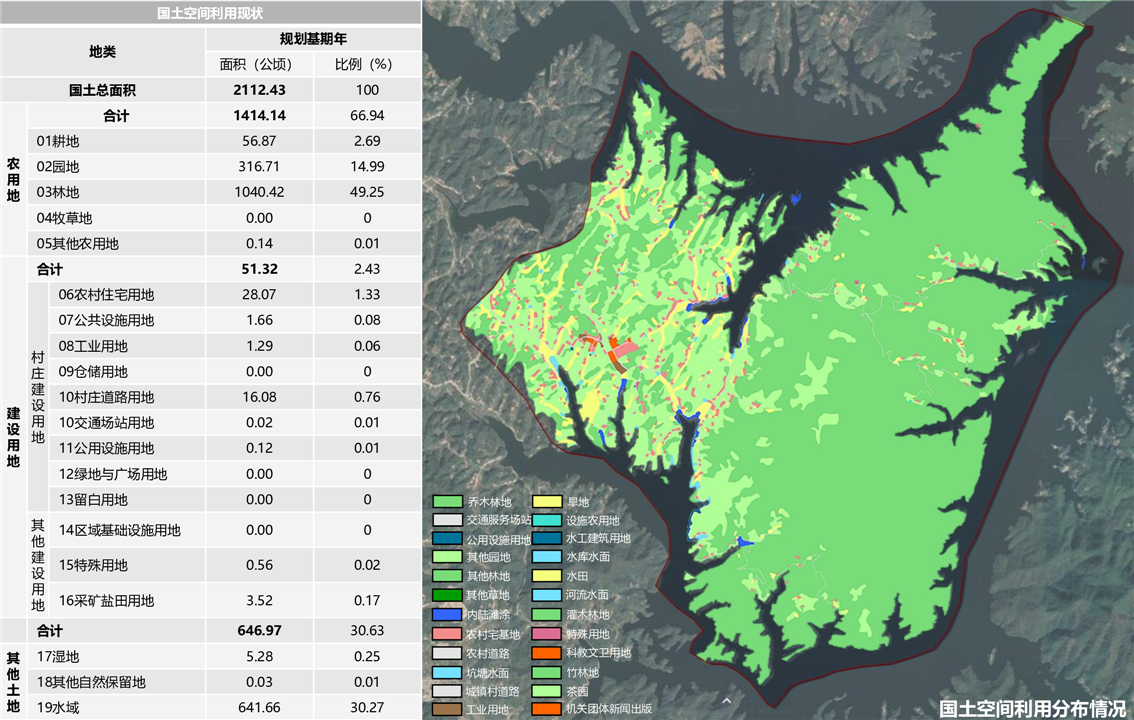Select the 16采矿盐田用地 row label
1134x720 pixels.
(x=106, y=601)
